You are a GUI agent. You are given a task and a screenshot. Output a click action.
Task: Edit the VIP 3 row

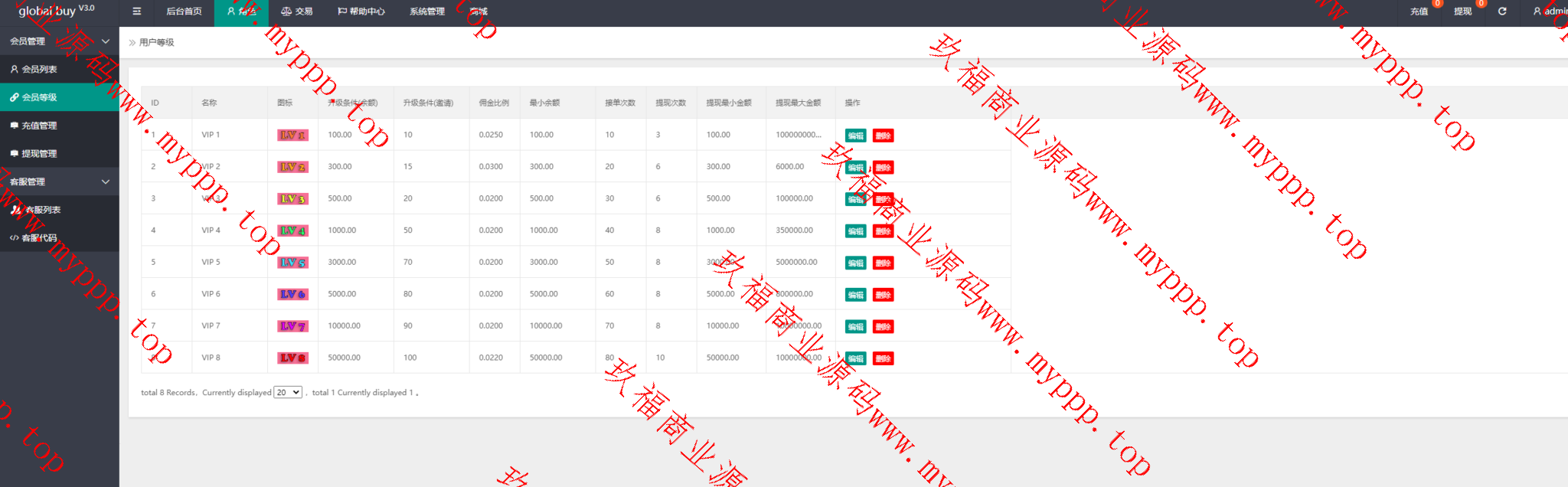[856, 199]
